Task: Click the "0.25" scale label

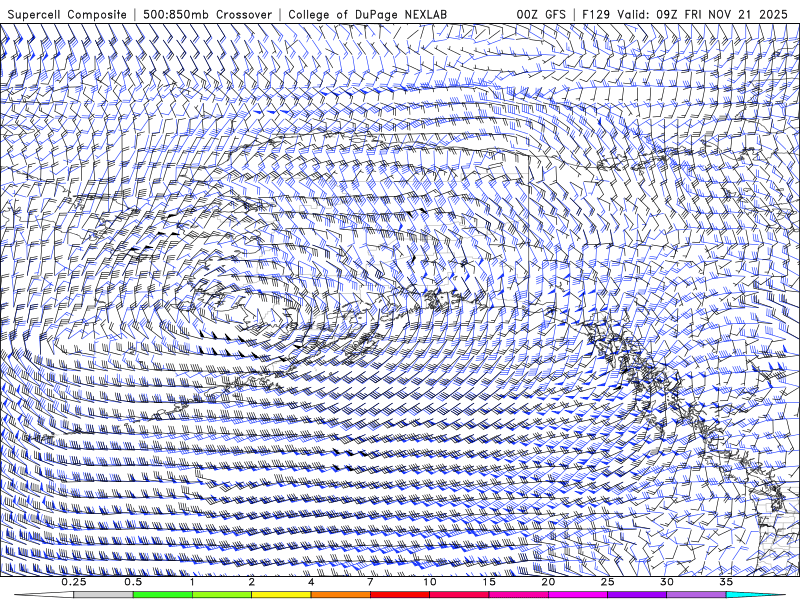Action: coord(74,582)
